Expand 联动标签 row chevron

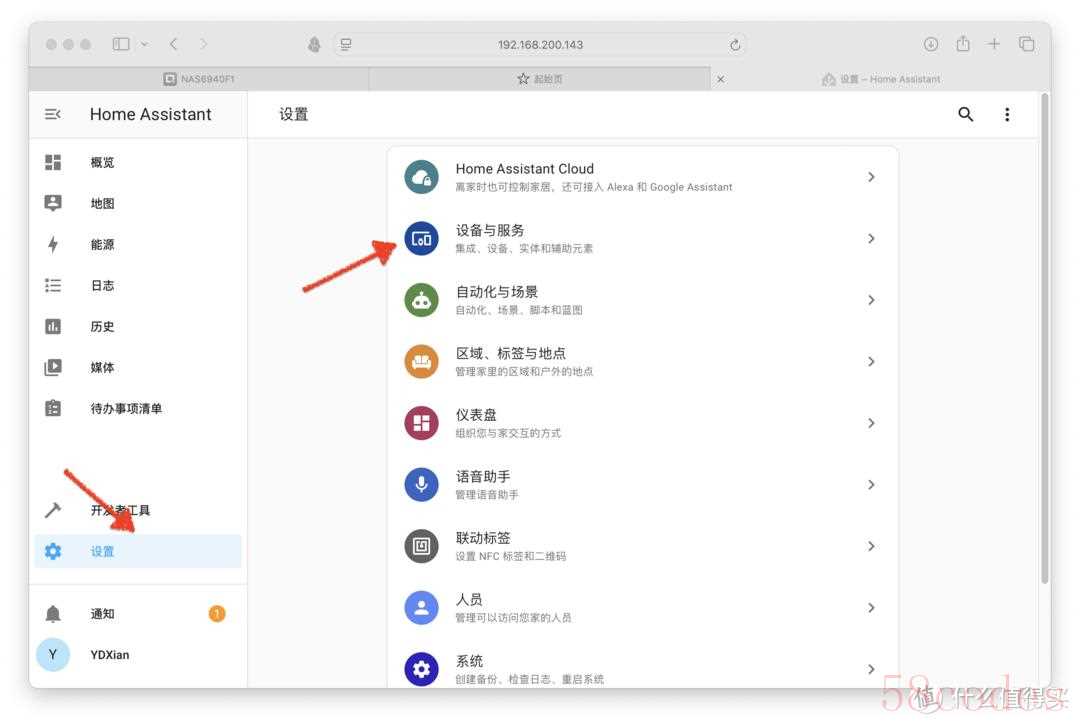tap(871, 546)
